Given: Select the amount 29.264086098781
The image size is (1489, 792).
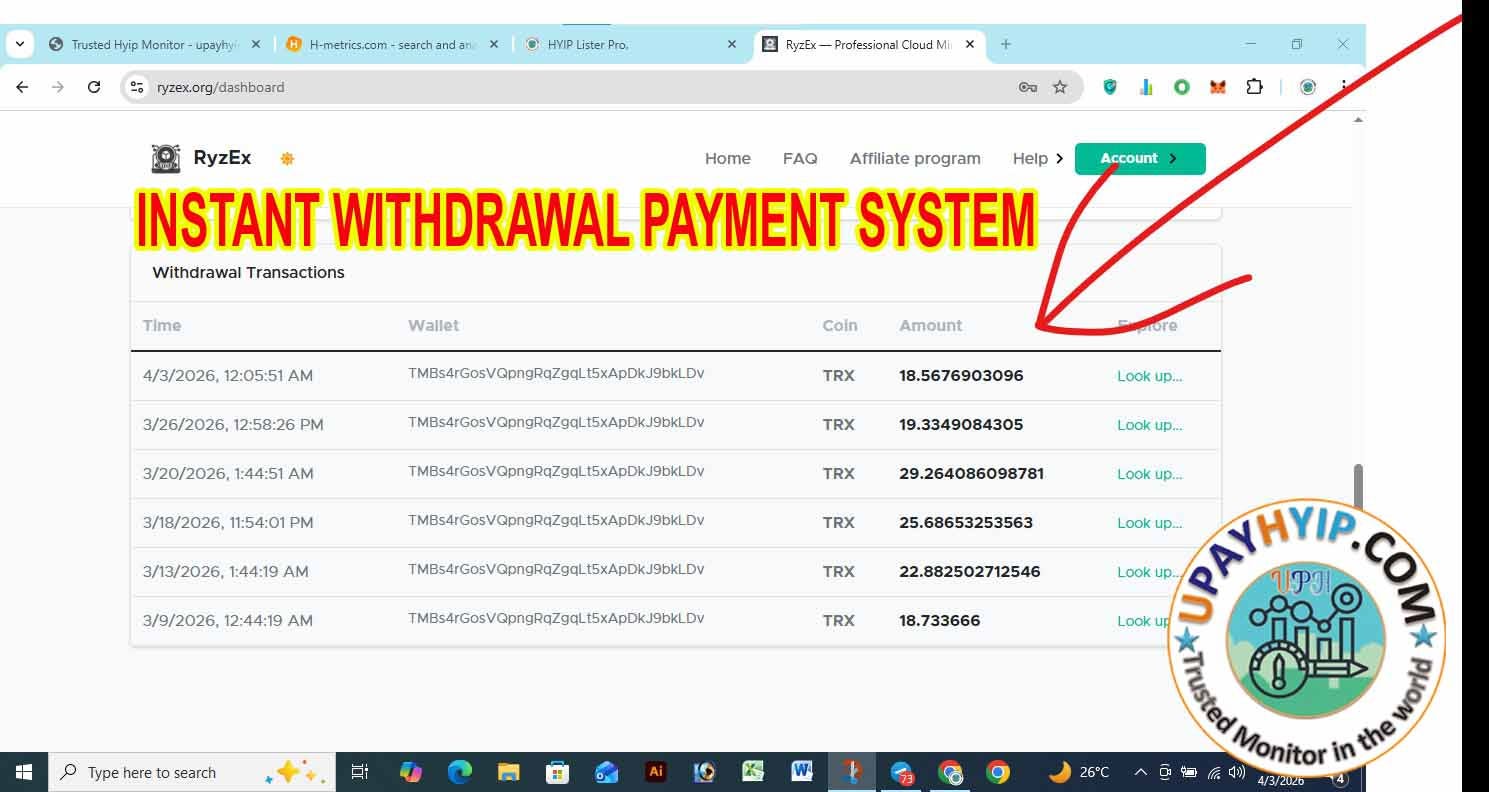Looking at the screenshot, I should [x=971, y=474].
